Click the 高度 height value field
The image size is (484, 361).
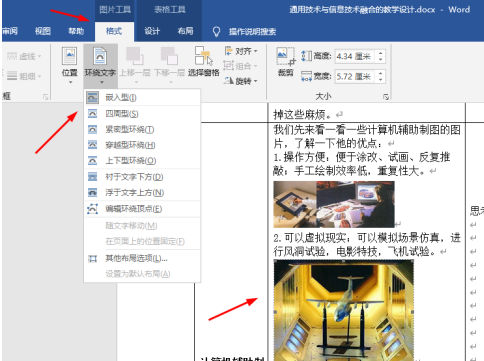click(355, 56)
